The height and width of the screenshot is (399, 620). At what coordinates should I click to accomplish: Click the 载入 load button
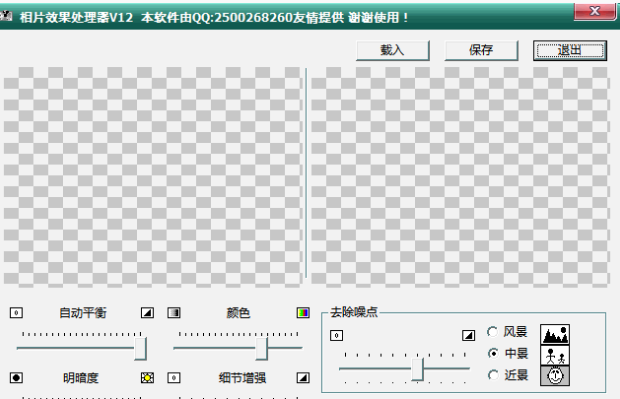tap(393, 50)
